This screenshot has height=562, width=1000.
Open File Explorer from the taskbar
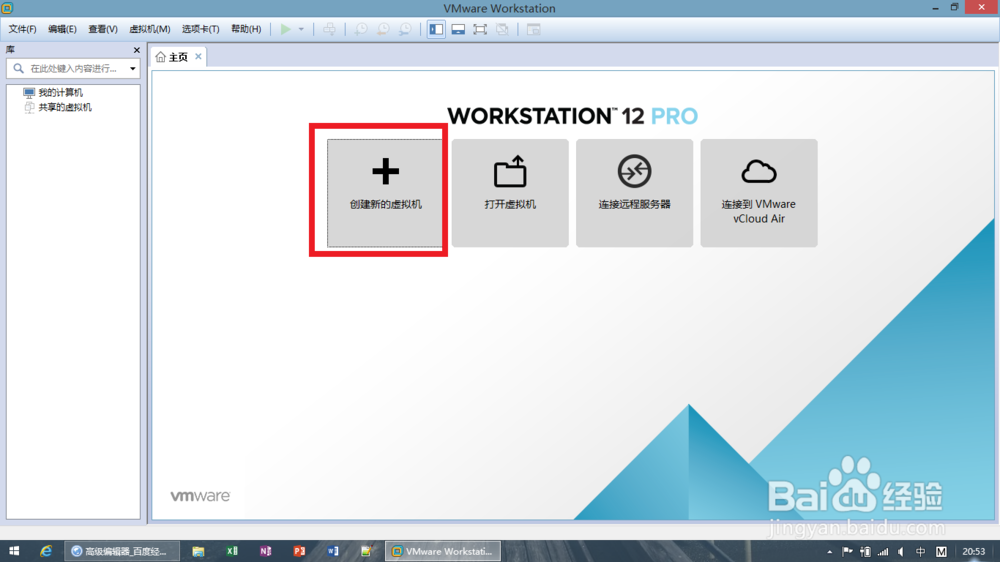pos(198,551)
